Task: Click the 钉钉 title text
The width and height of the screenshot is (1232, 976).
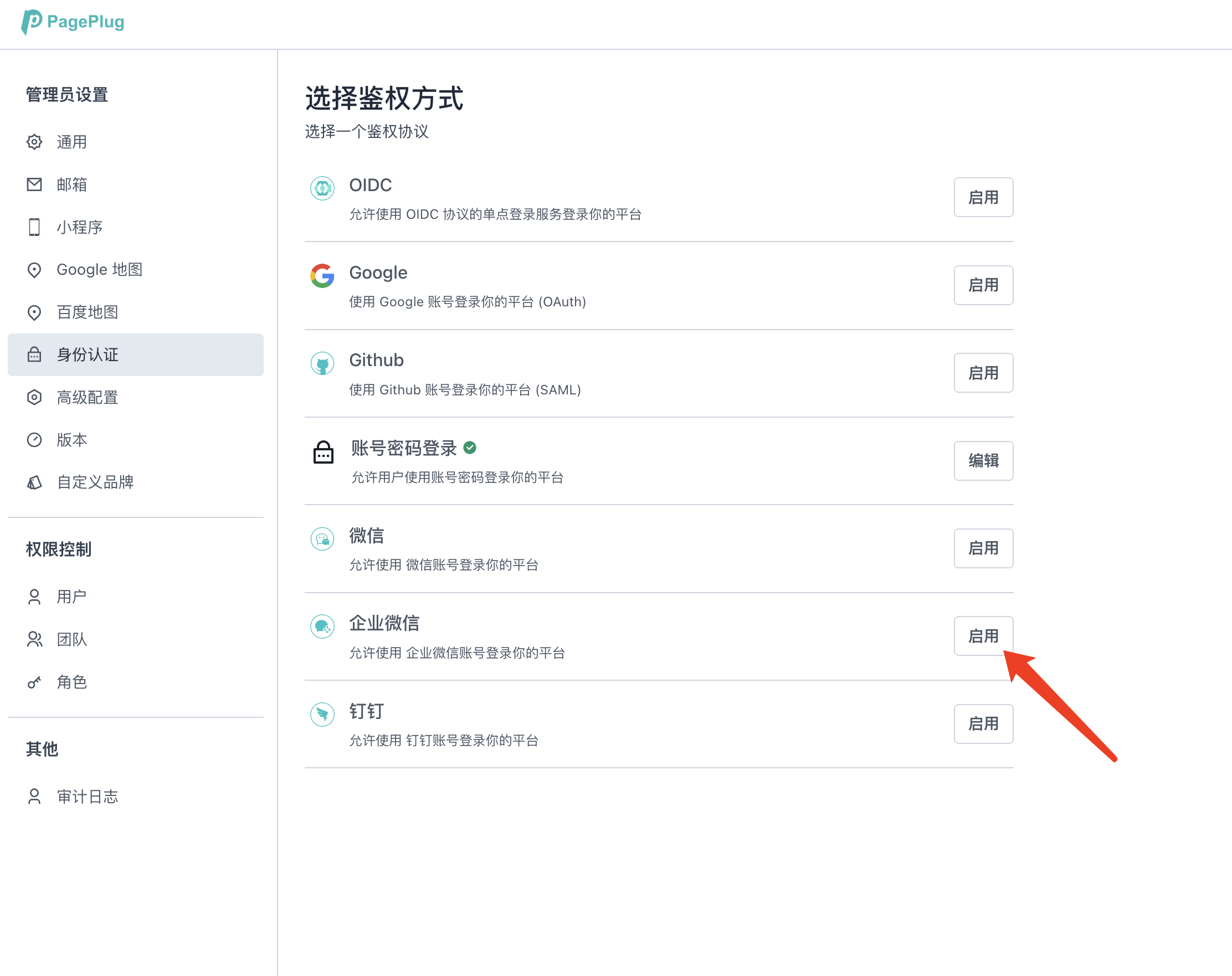Action: pyautogui.click(x=367, y=711)
